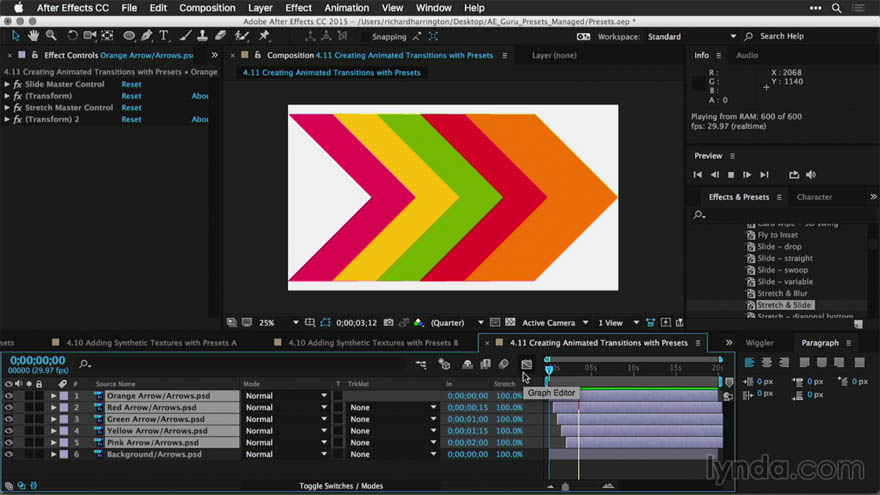Screen dimensions: 880x495
Task: Expand the Orange Arrow layer properties
Action: [x=53, y=396]
